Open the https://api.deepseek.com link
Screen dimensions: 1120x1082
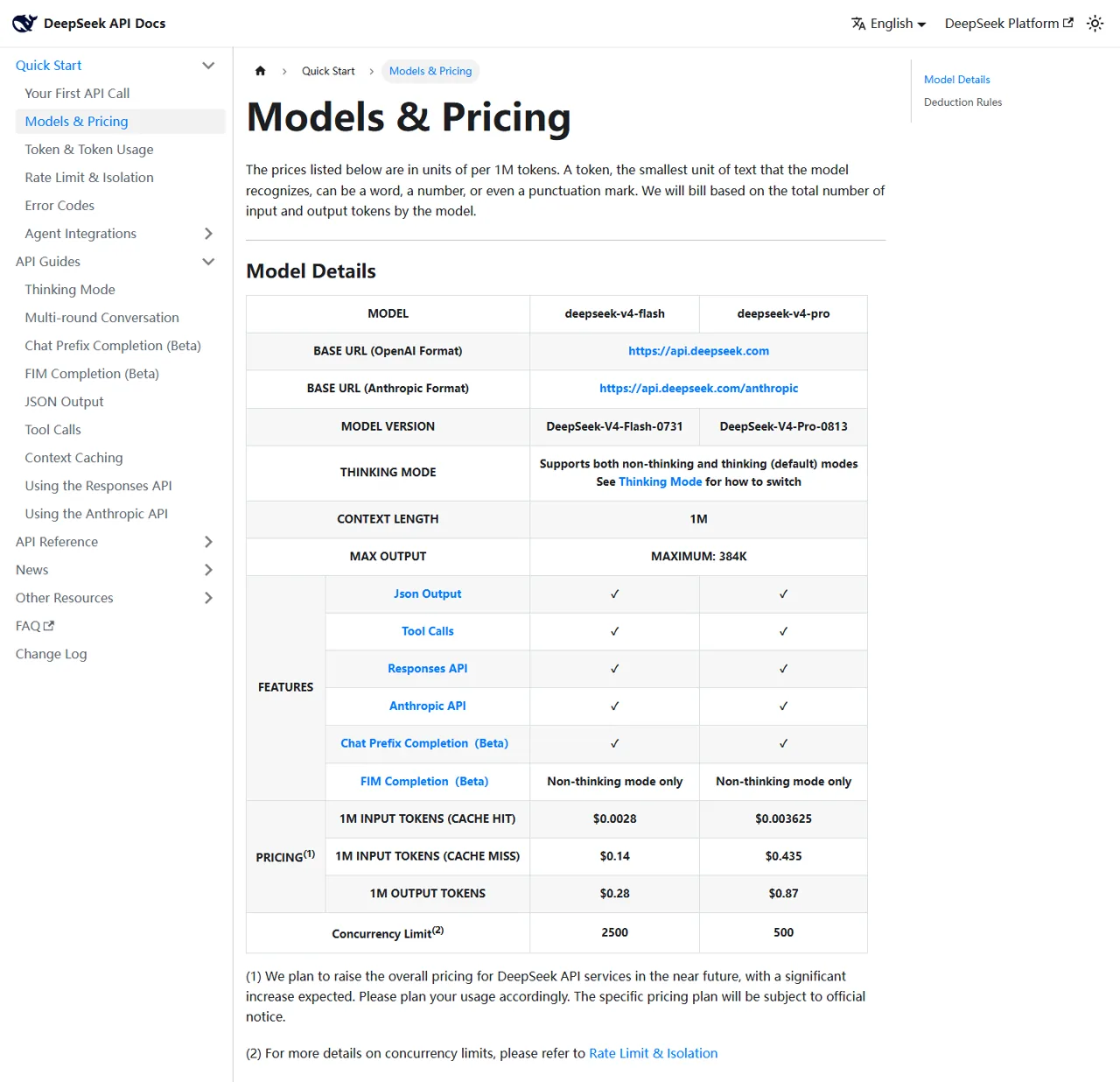tap(698, 351)
